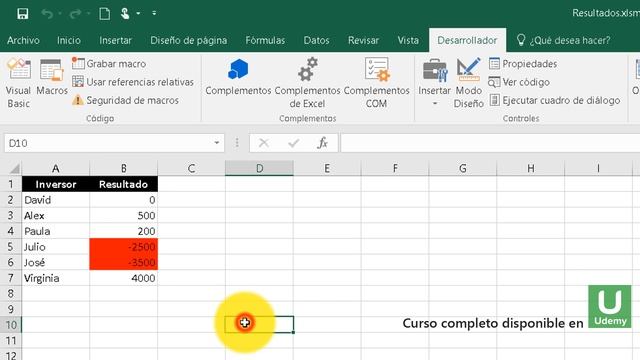Open the Complementos store button

coord(238,78)
